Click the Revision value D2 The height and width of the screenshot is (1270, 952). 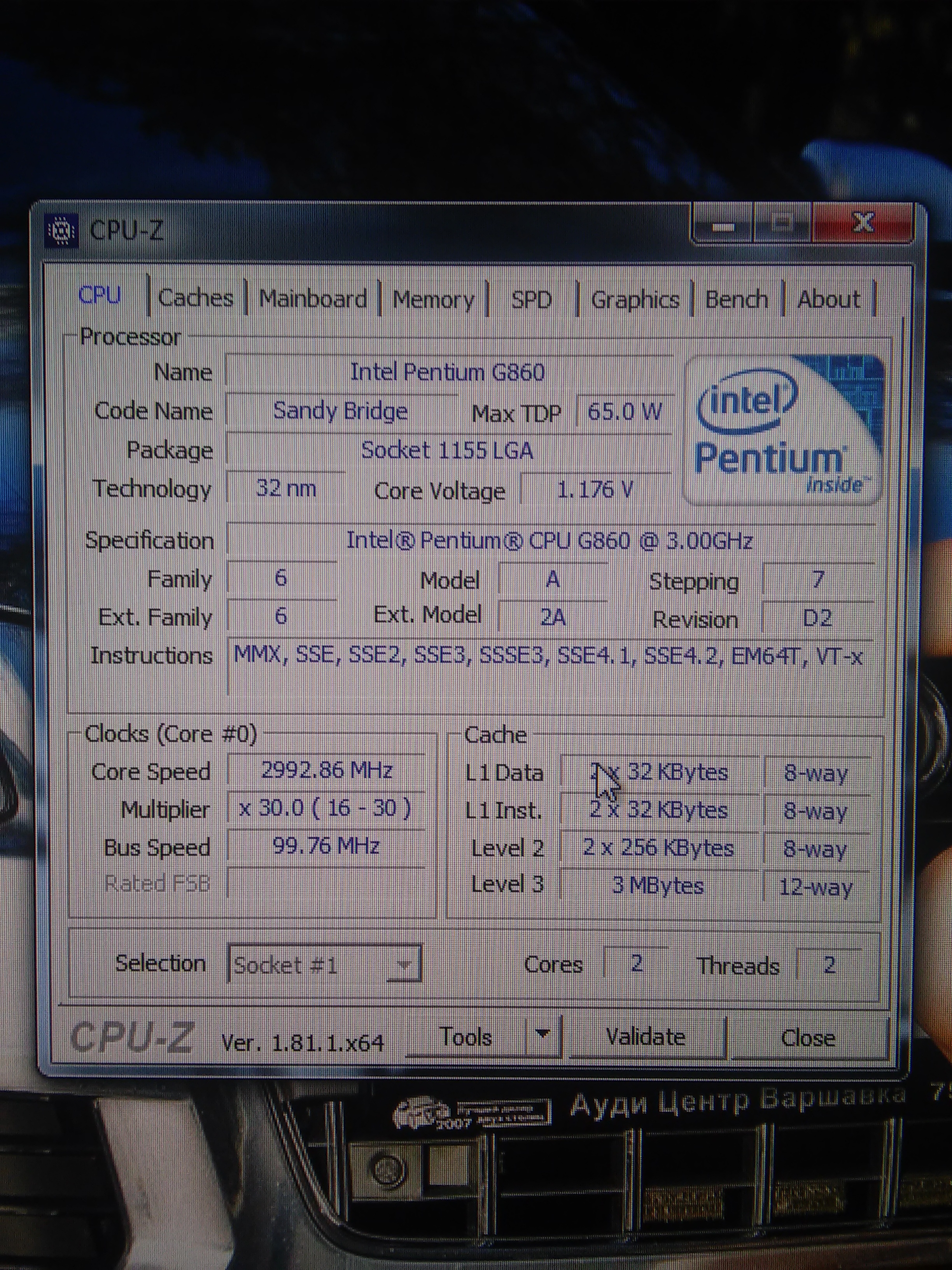[x=818, y=618]
